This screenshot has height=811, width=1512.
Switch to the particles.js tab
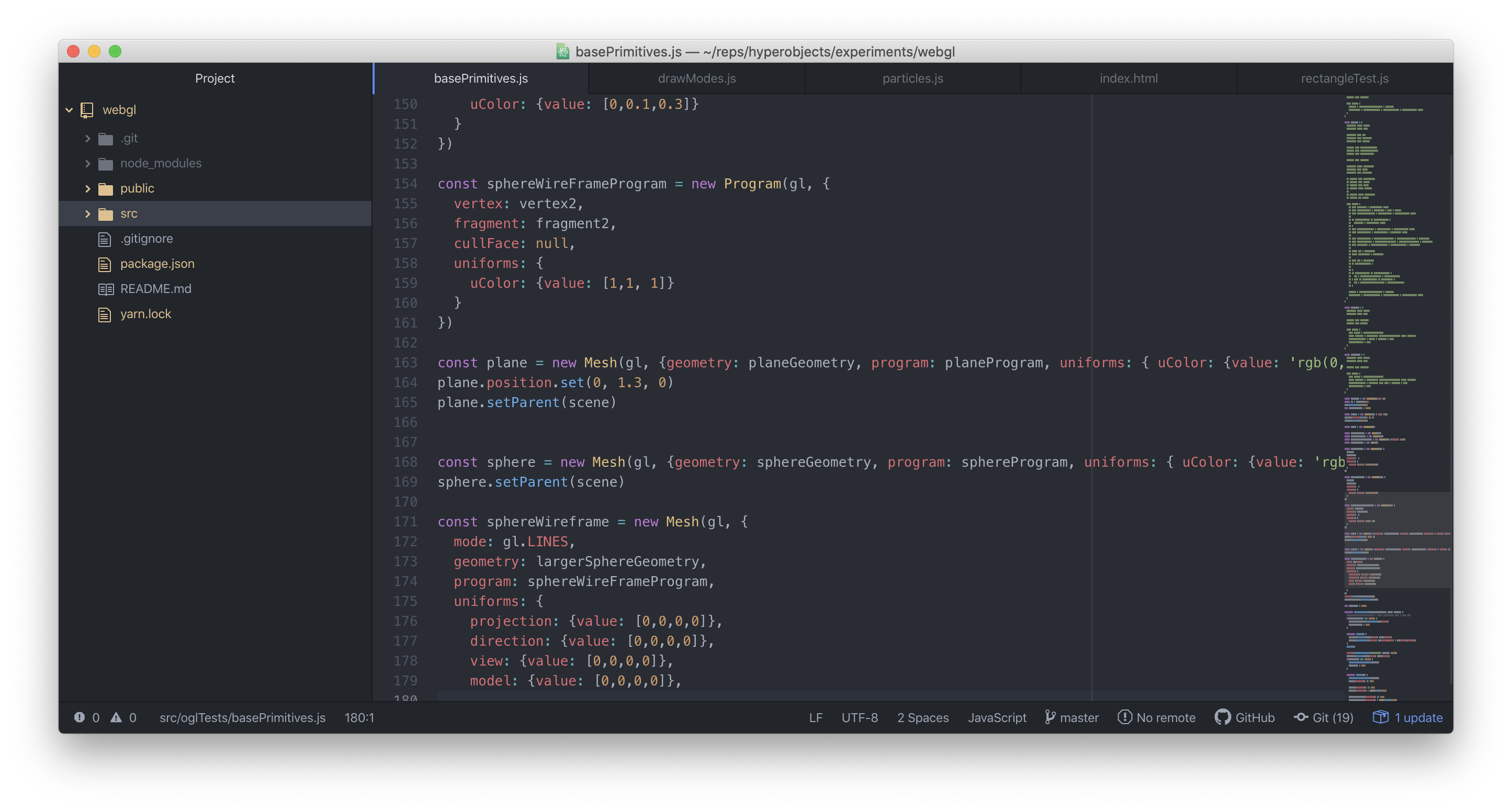(x=913, y=78)
